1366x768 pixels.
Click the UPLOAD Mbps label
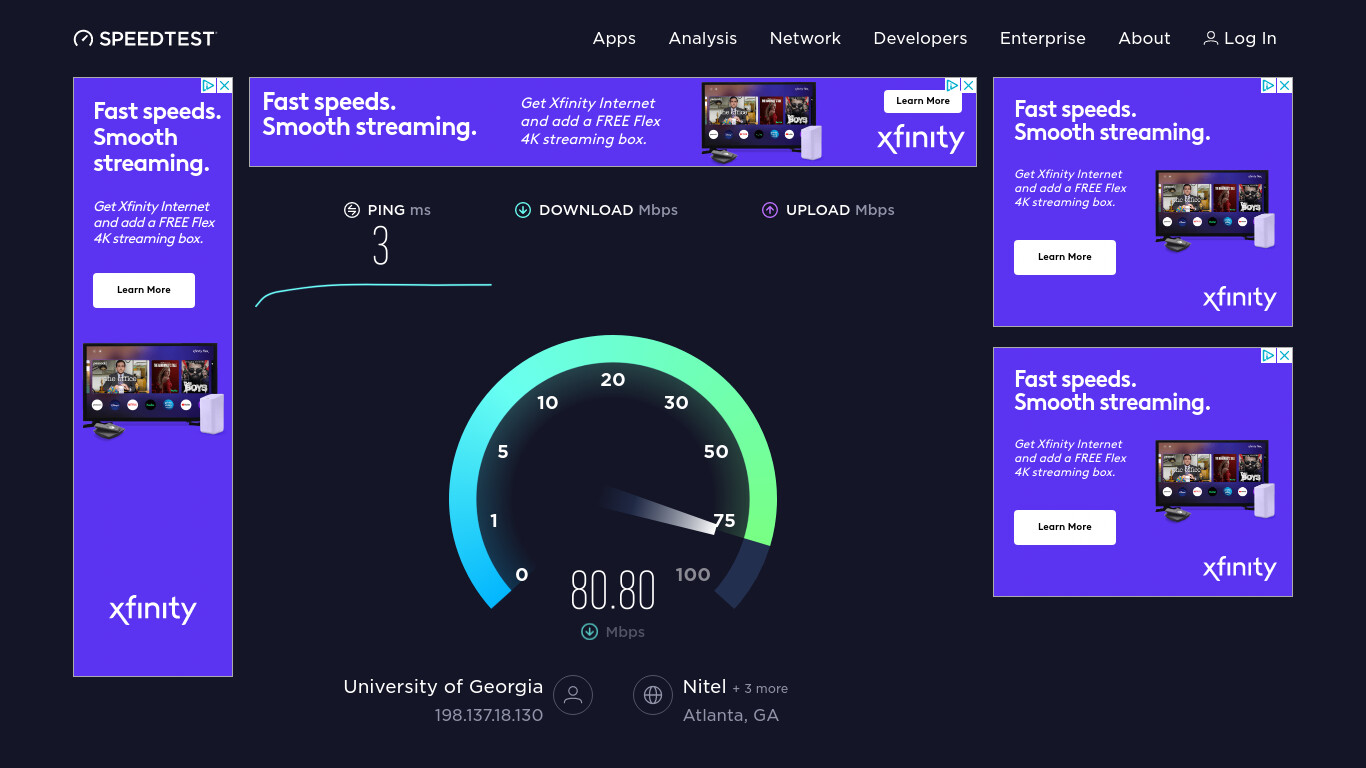840,210
